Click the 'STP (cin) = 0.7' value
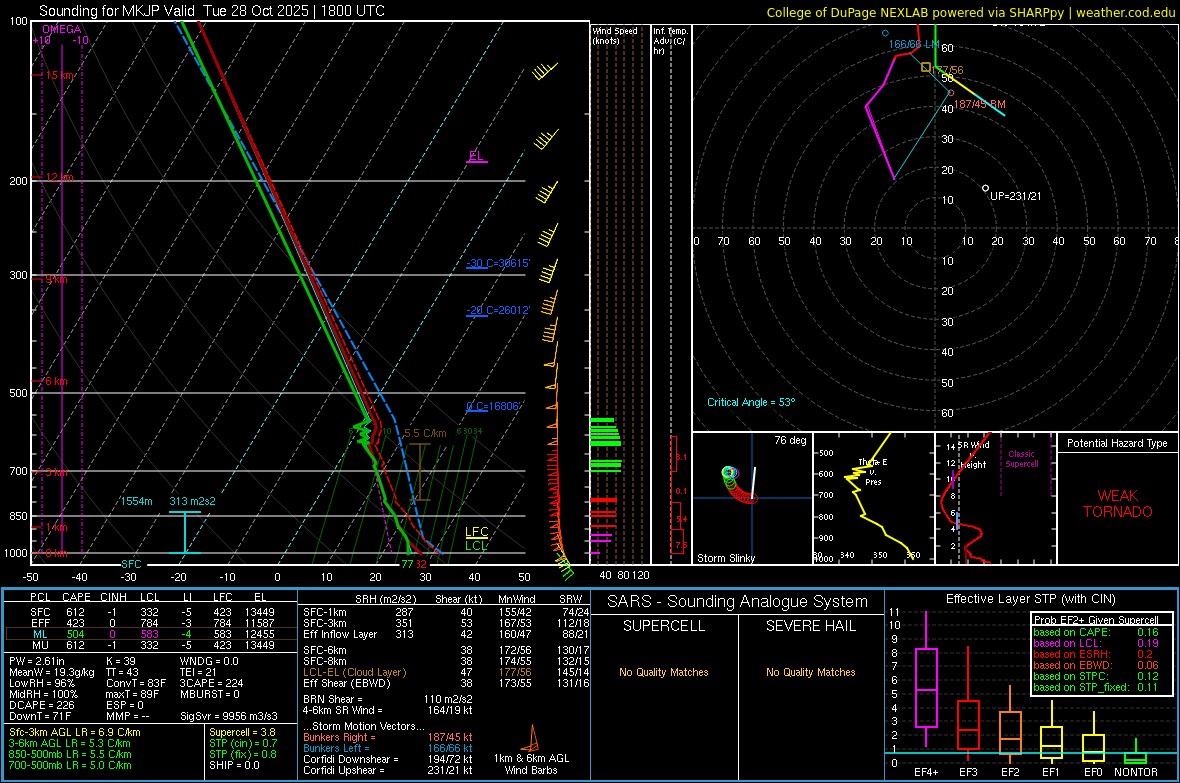1180x783 pixels. 243,743
